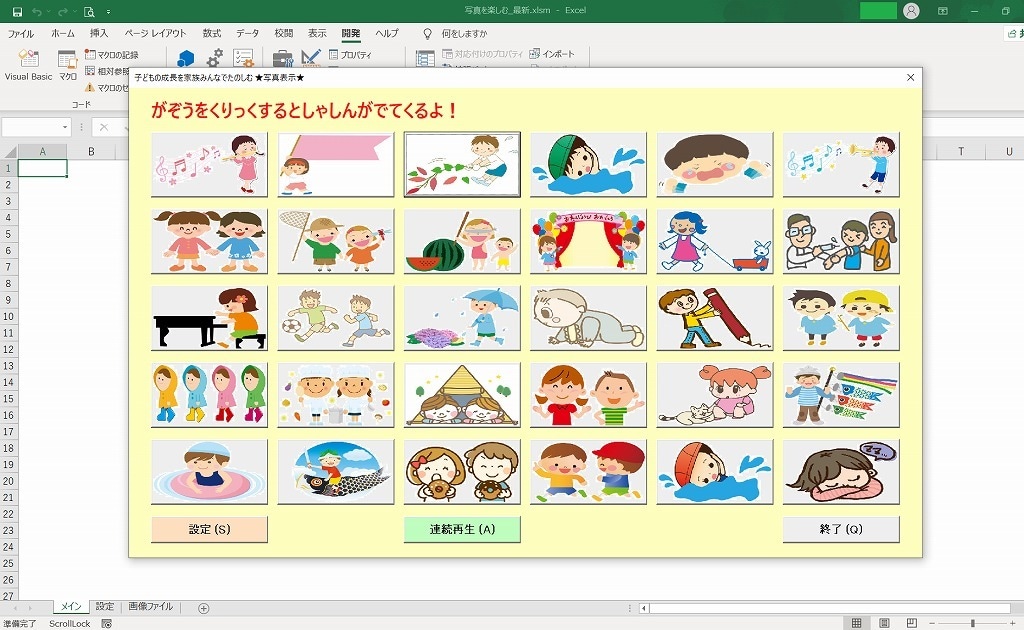Expand the Name Box dropdown arrow
The height and width of the screenshot is (630, 1024).
point(65,127)
